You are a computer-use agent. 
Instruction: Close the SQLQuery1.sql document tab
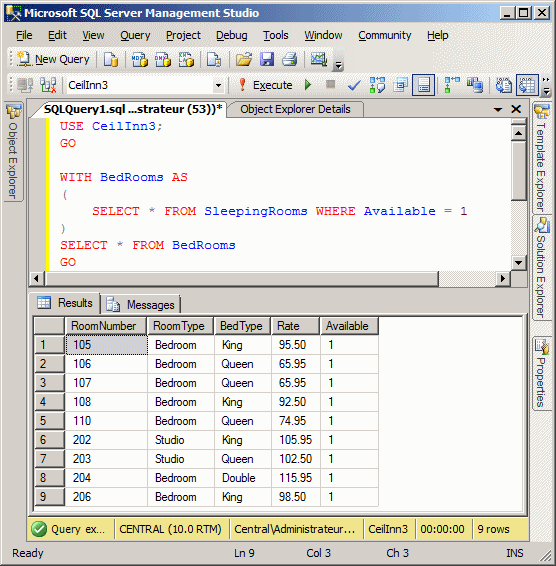pos(516,109)
